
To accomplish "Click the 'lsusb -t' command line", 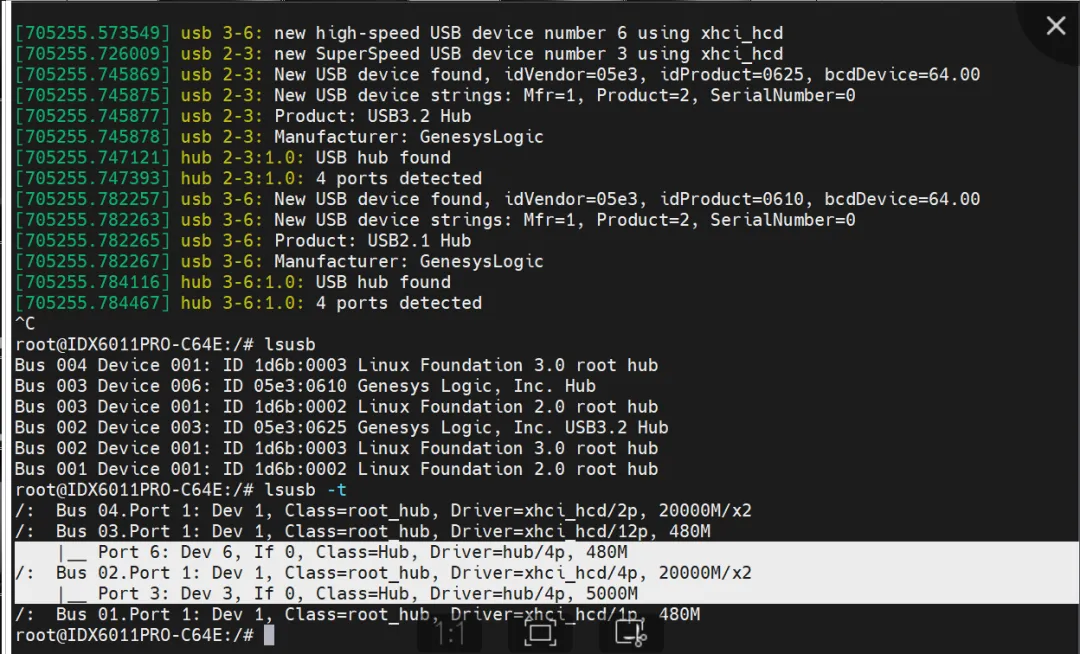I will (180, 489).
